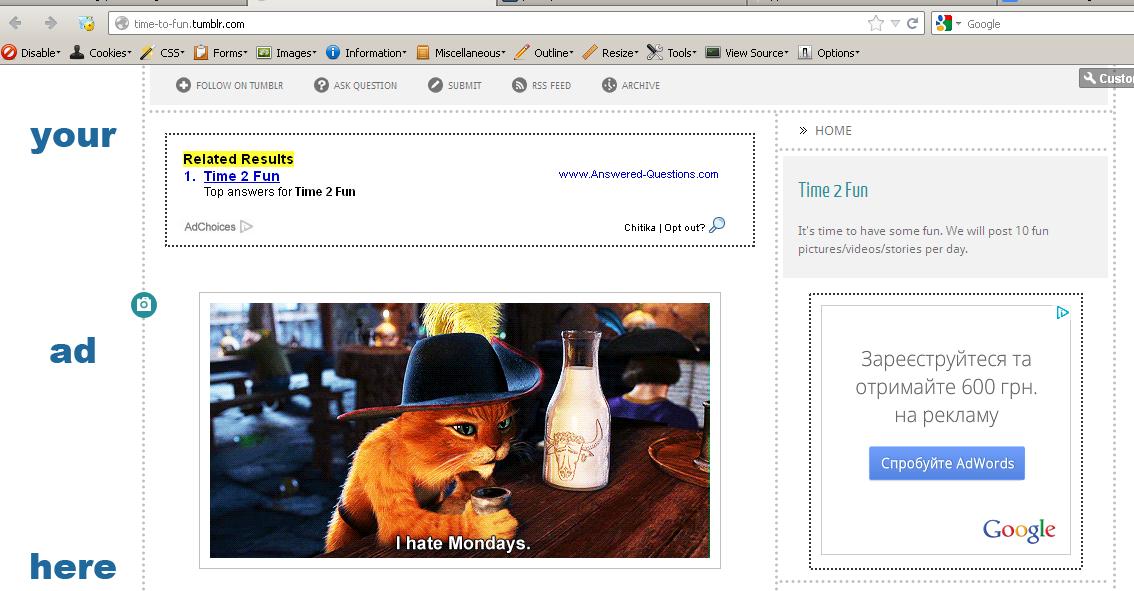Expand the Options dropdown
This screenshot has width=1134, height=591.
coord(829,53)
